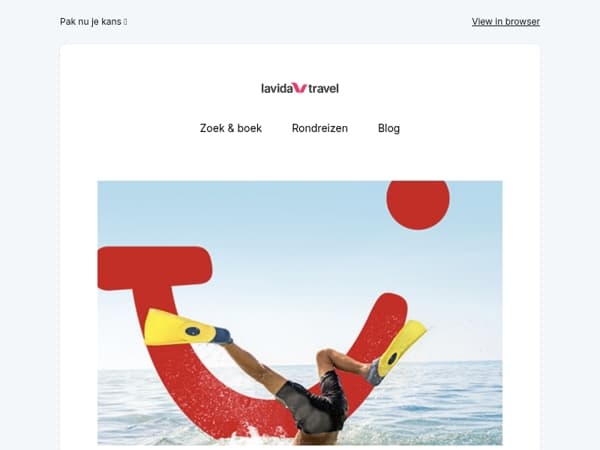The height and width of the screenshot is (450, 600).
Task: Click the red T-shaped bar of the smile logo
Action: click(155, 268)
